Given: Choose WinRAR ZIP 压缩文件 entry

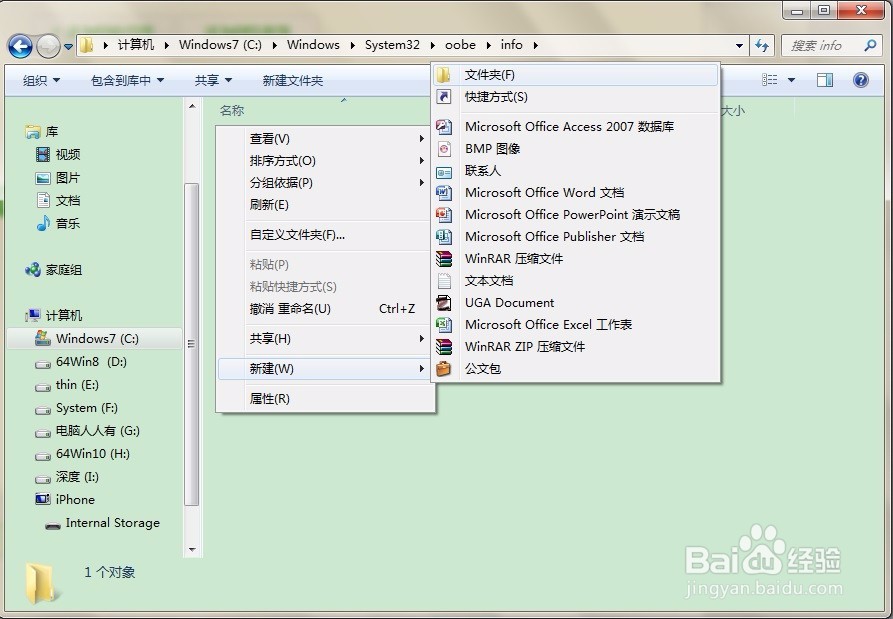Looking at the screenshot, I should (x=575, y=346).
